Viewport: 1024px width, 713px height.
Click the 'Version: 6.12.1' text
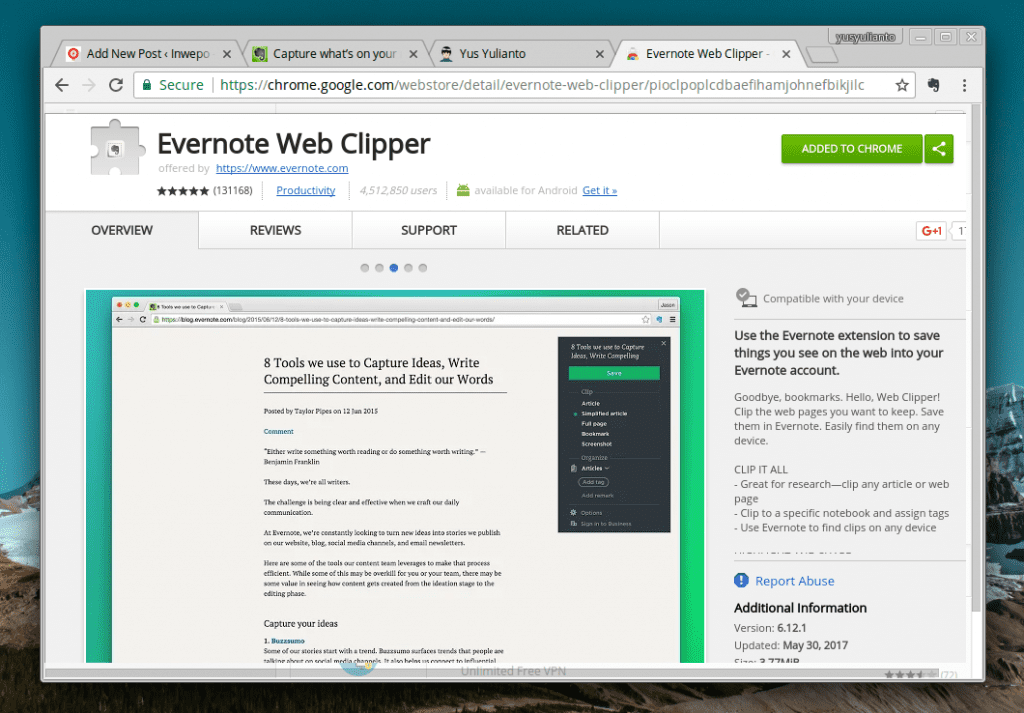[770, 627]
